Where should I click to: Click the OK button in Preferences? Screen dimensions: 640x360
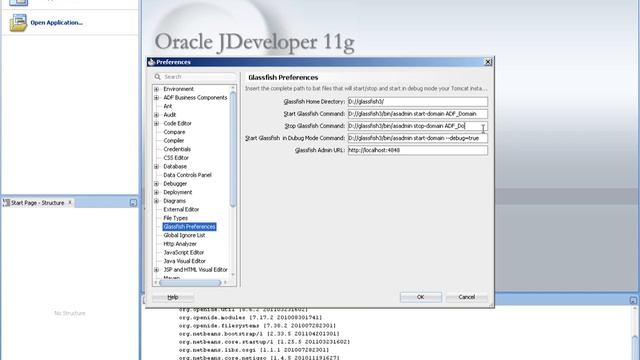coord(420,297)
